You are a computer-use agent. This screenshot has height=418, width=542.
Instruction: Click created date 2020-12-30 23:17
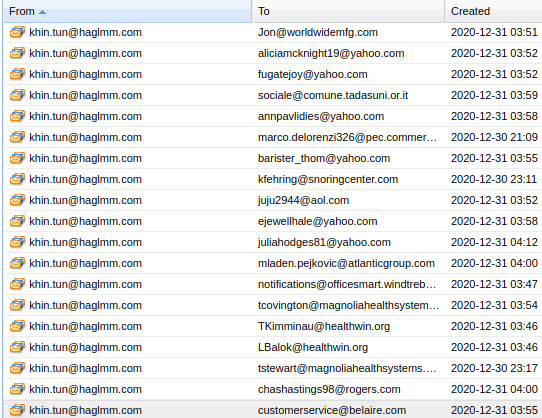tap(494, 368)
